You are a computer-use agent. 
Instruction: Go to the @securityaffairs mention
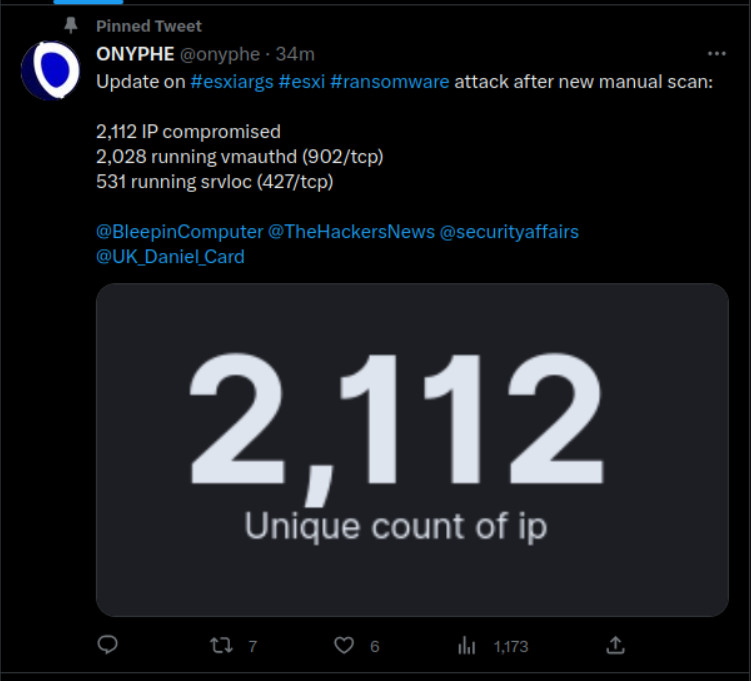[509, 231]
